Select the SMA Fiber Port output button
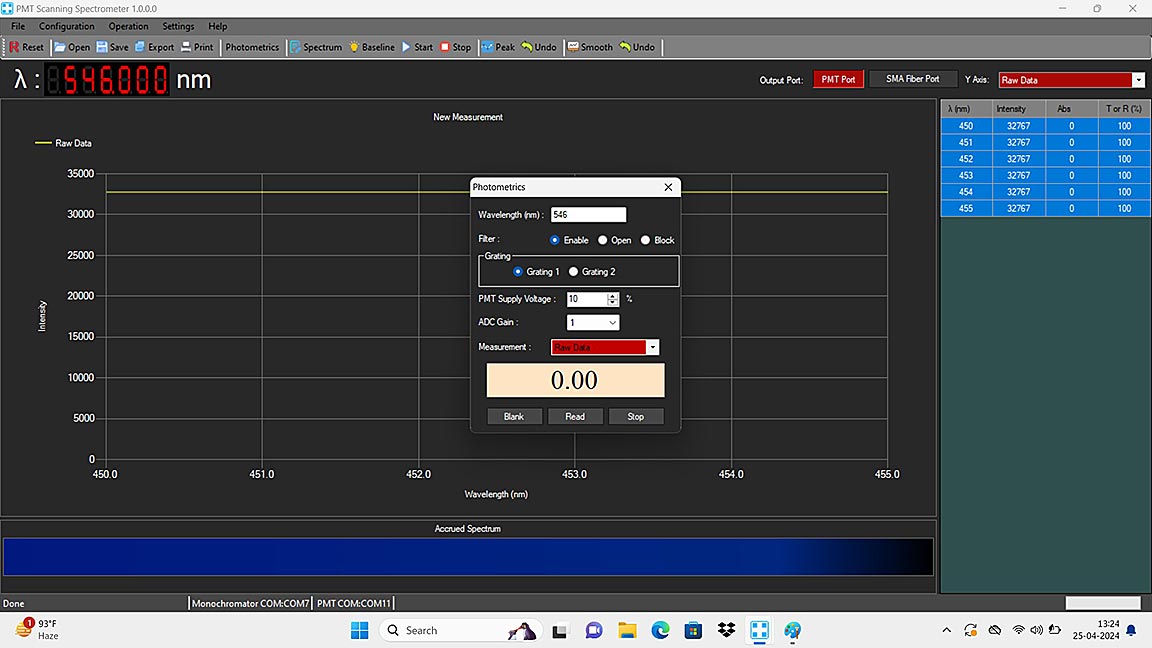Viewport: 1152px width, 648px height. pyautogui.click(x=912, y=79)
